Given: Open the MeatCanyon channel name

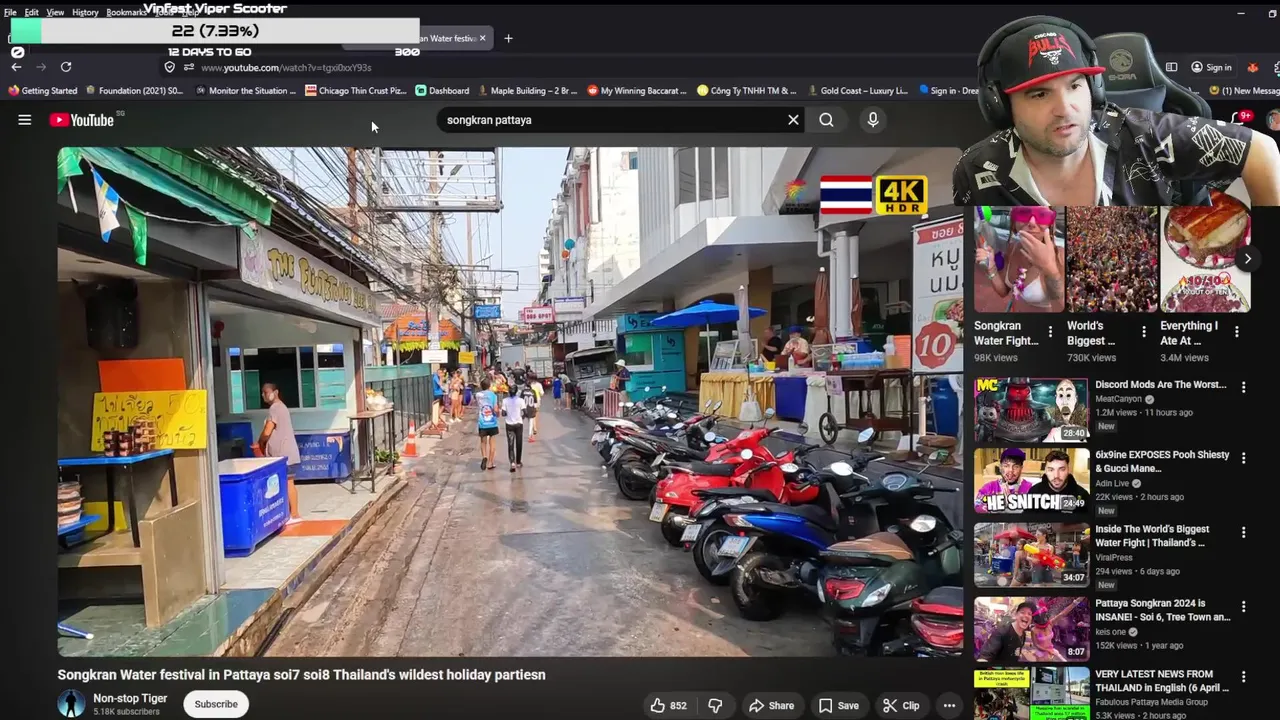Looking at the screenshot, I should (1118, 399).
